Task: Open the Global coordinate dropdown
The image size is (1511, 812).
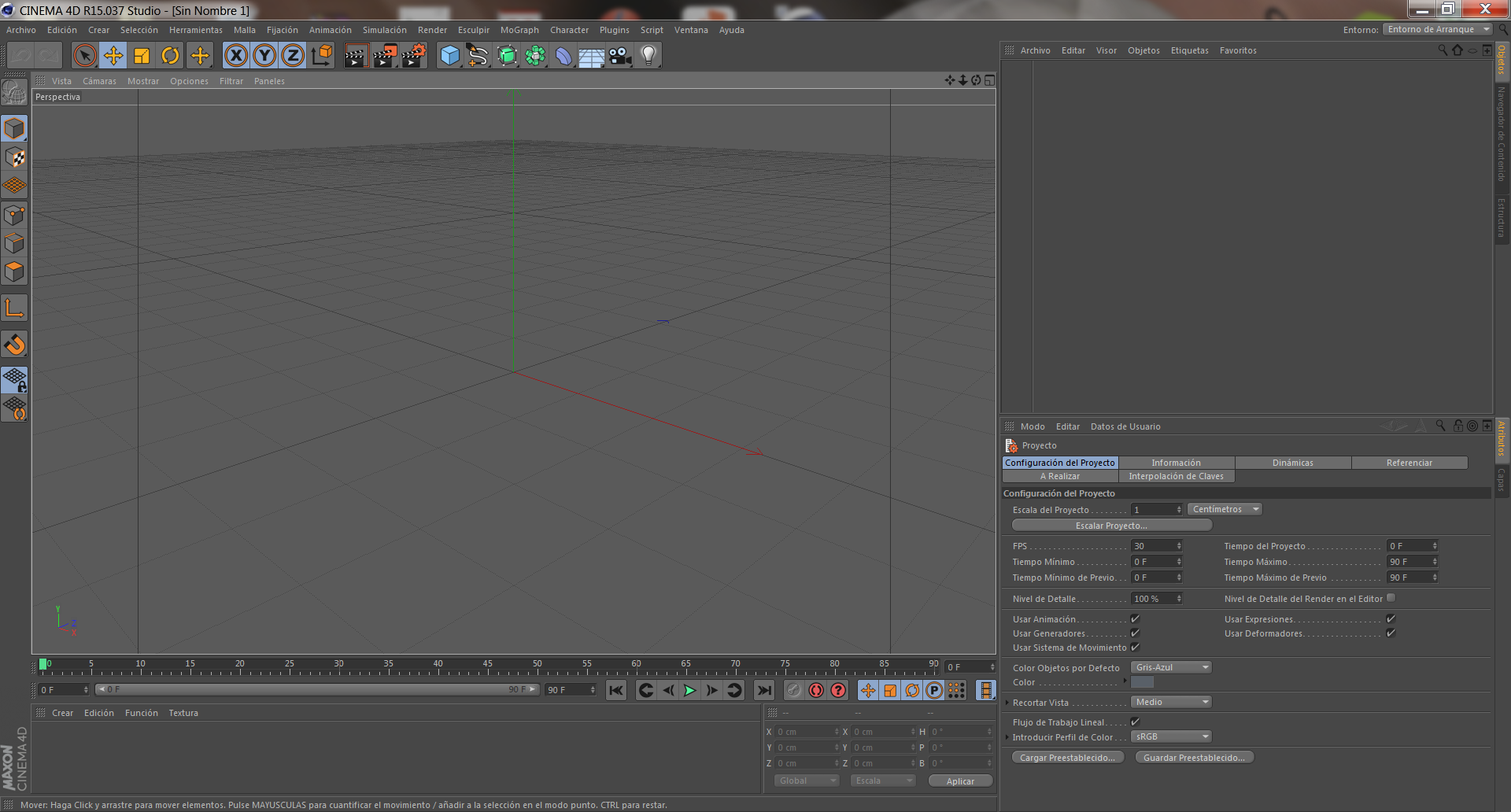Action: [807, 781]
